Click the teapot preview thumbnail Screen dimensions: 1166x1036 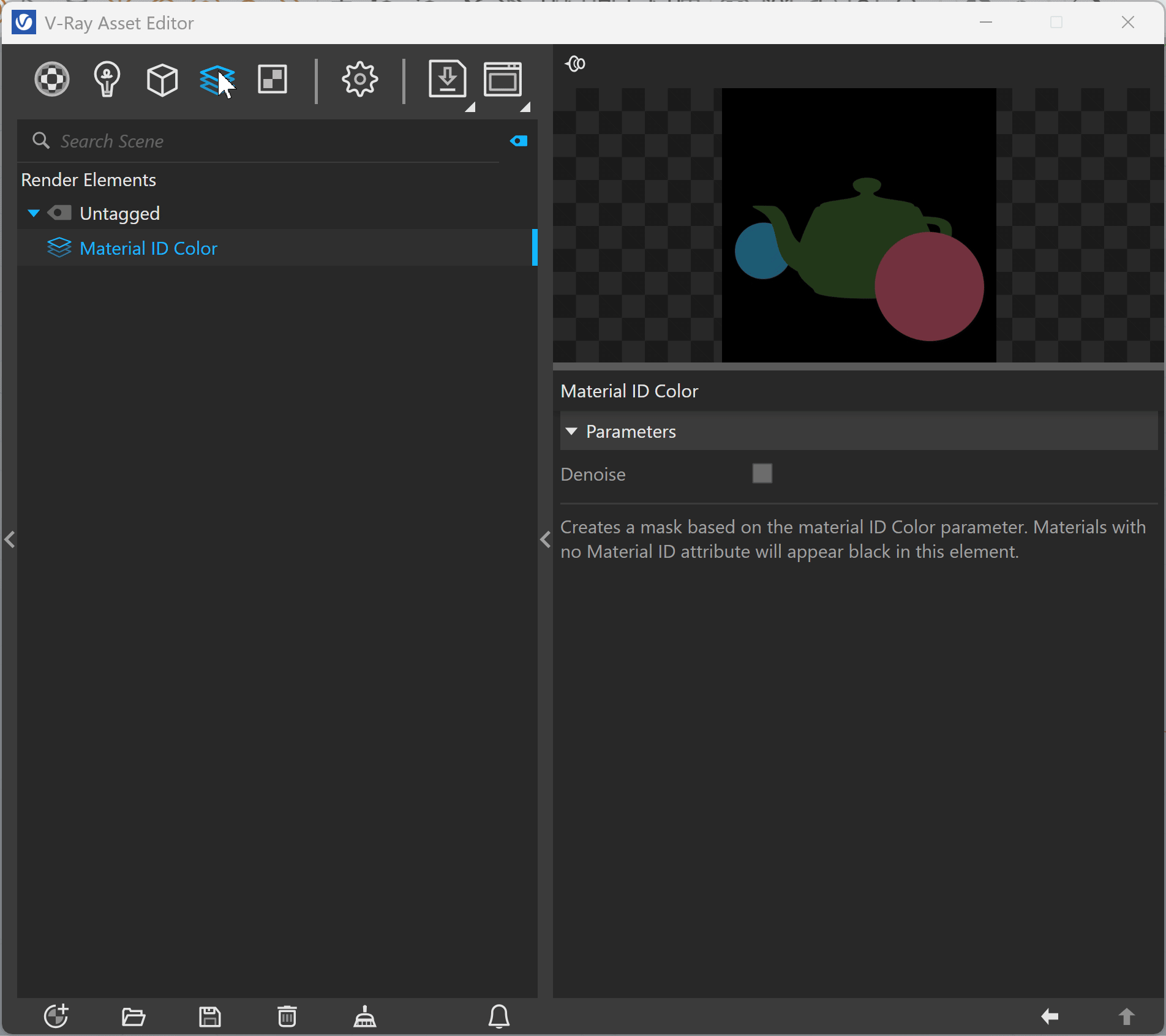pos(859,225)
